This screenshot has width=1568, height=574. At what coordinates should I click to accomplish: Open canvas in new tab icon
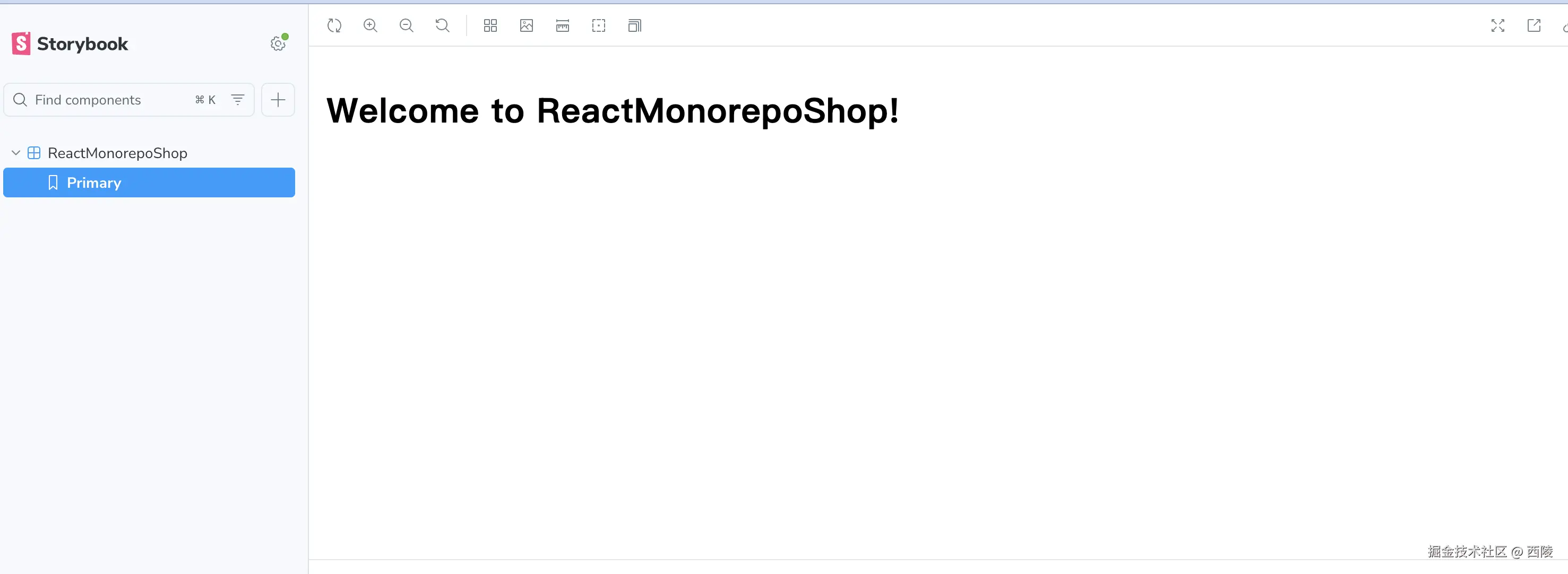click(x=1533, y=25)
